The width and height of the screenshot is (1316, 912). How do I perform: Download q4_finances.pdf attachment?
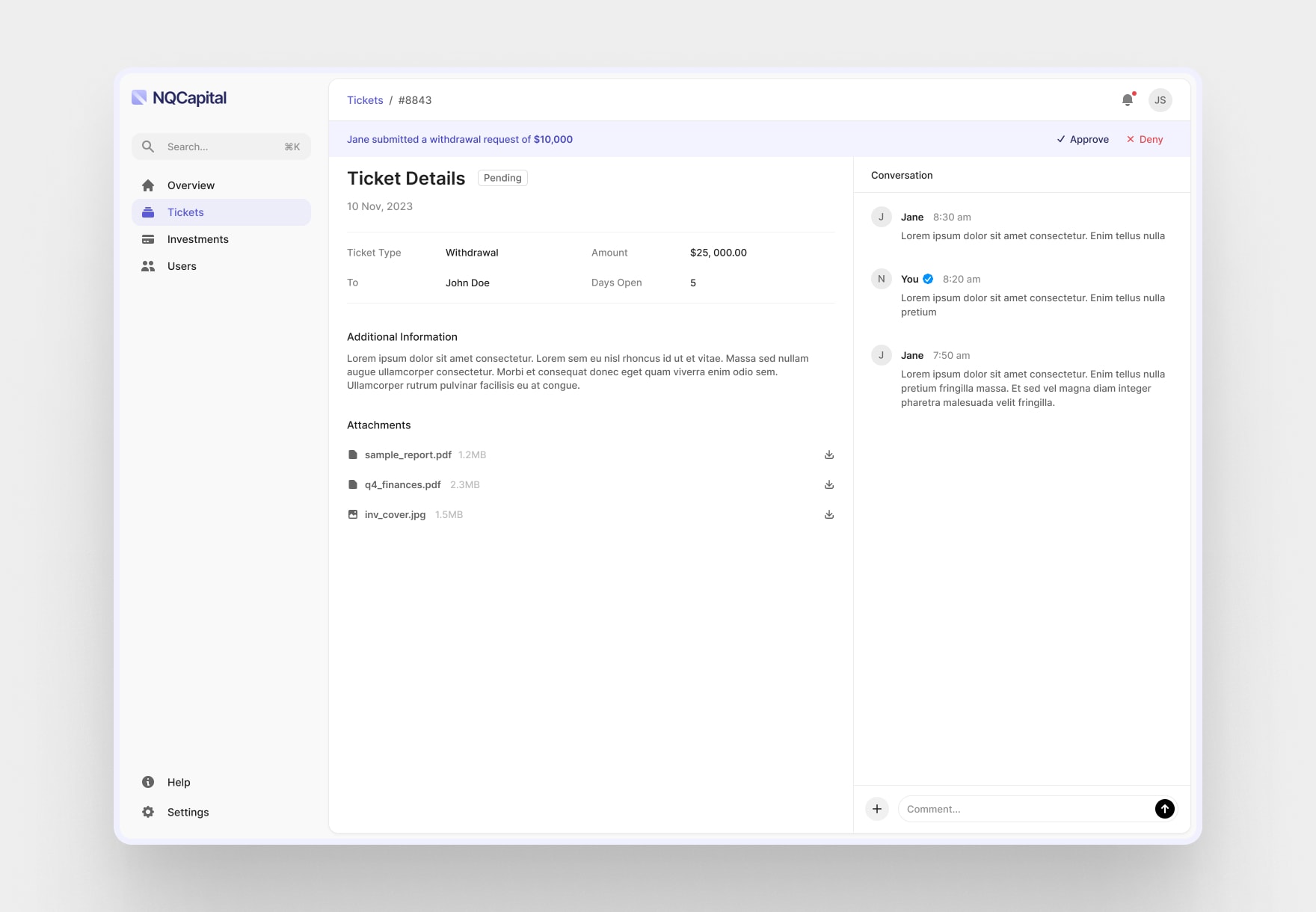tap(829, 484)
